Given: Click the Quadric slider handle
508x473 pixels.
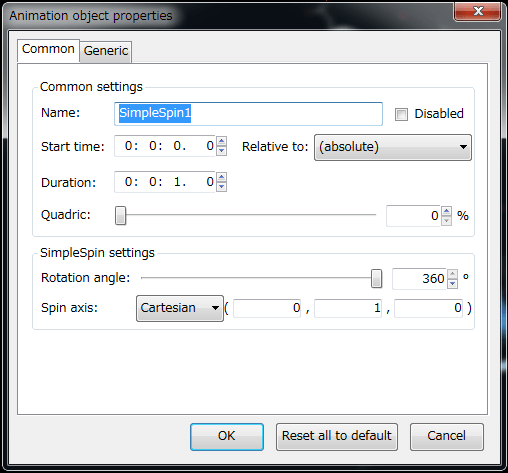Looking at the screenshot, I should tap(121, 215).
